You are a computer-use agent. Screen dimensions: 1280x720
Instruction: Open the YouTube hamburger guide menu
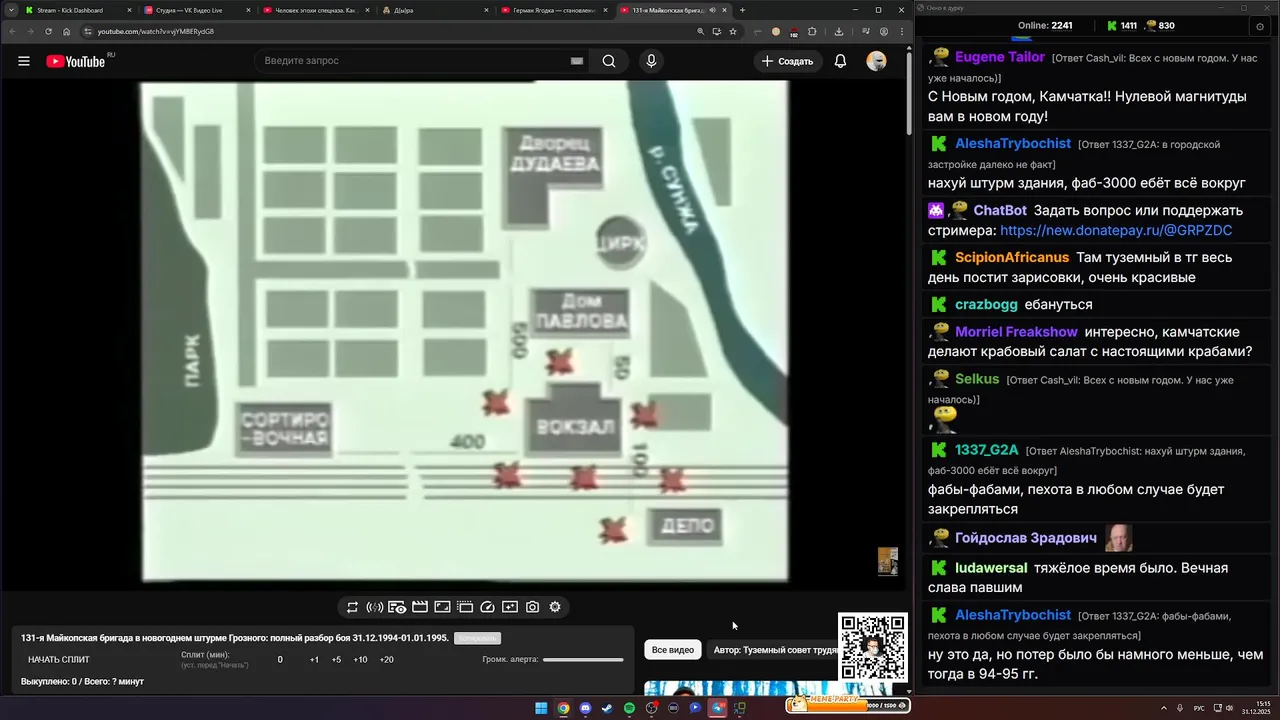pos(24,61)
